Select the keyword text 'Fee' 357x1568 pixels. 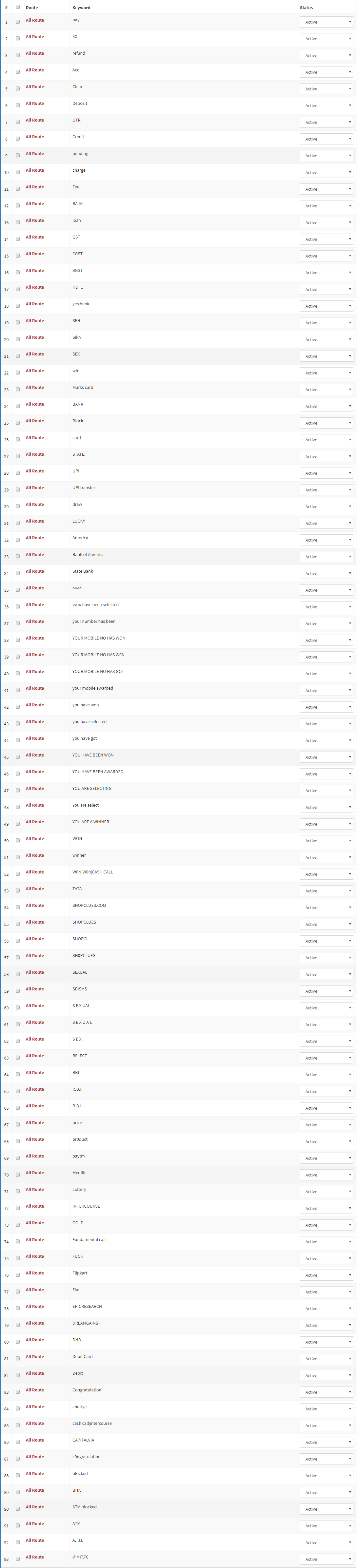click(x=75, y=187)
